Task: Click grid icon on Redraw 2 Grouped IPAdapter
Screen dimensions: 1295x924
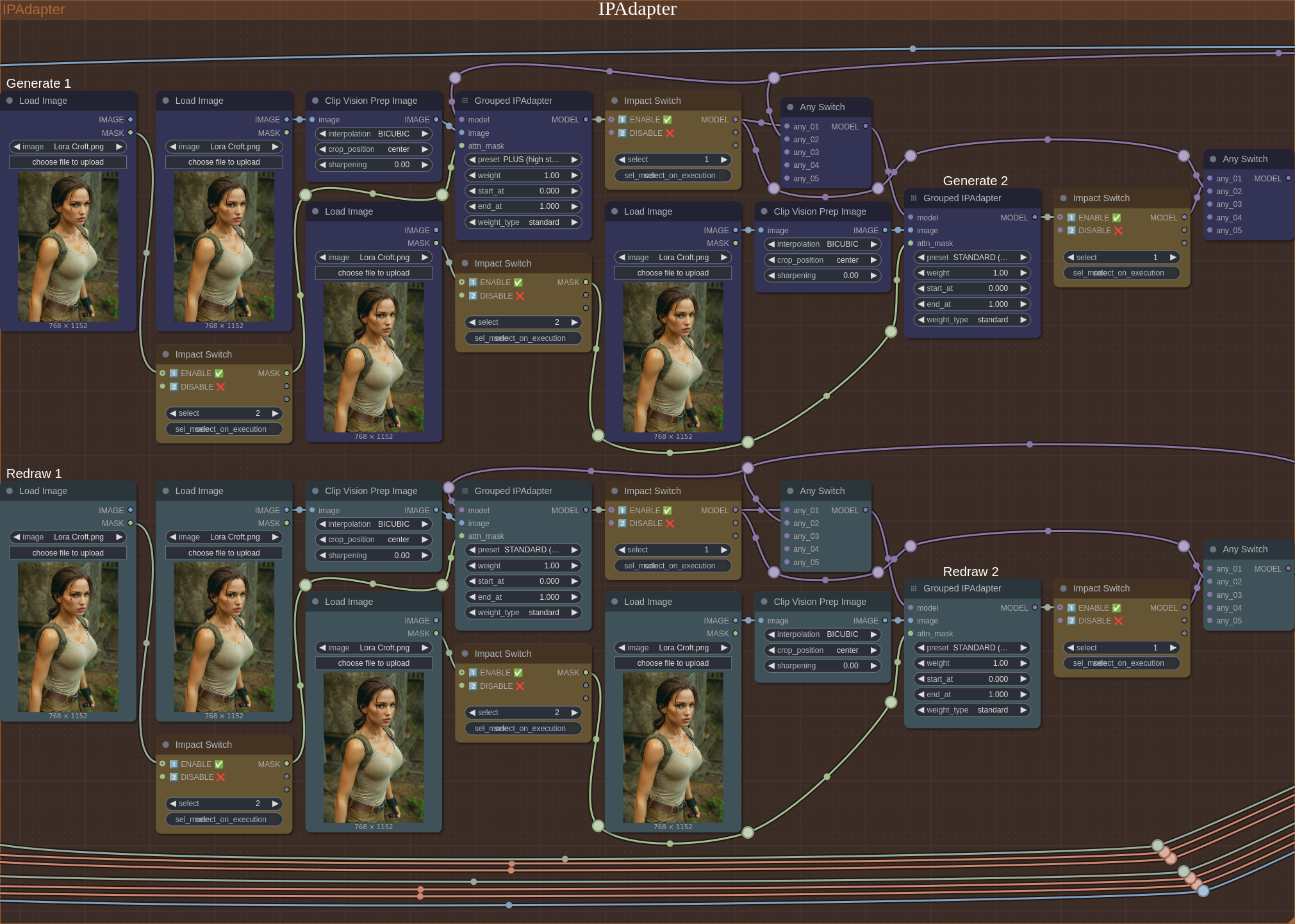Action: (x=914, y=588)
